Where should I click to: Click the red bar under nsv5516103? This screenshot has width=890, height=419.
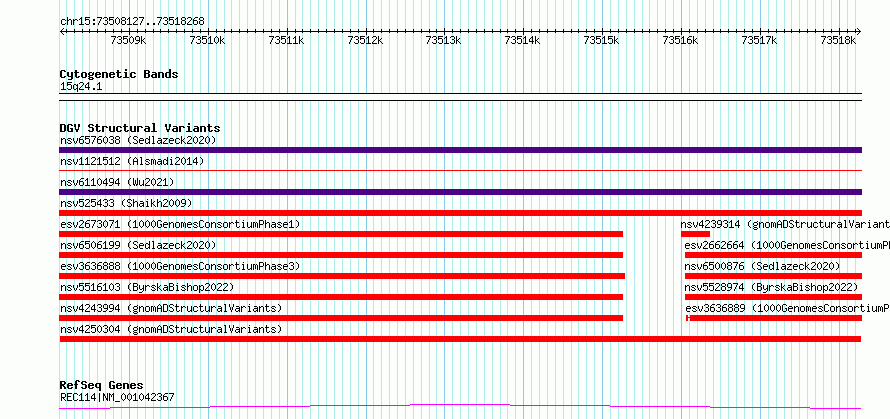(341, 297)
